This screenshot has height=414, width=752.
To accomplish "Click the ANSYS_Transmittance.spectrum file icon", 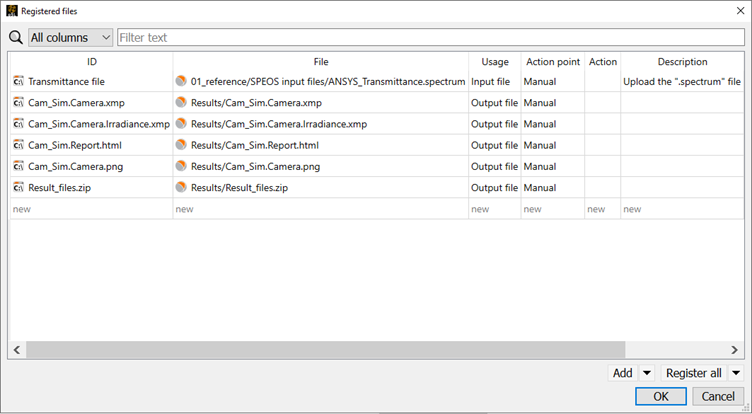I will point(181,81).
